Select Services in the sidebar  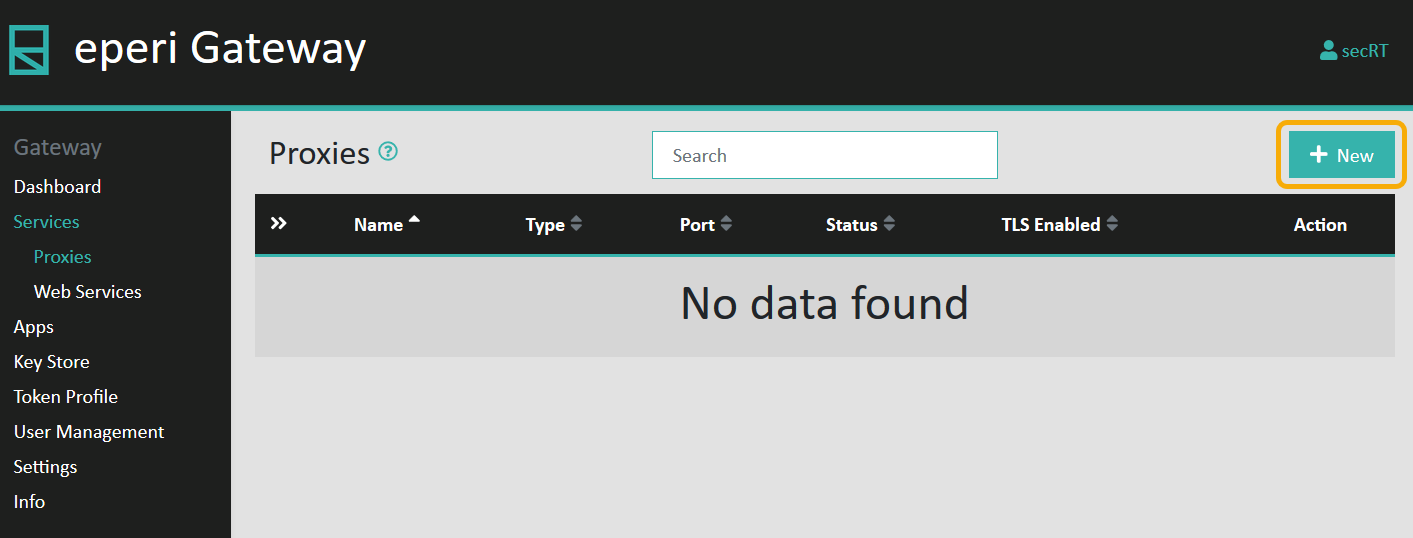[46, 222]
